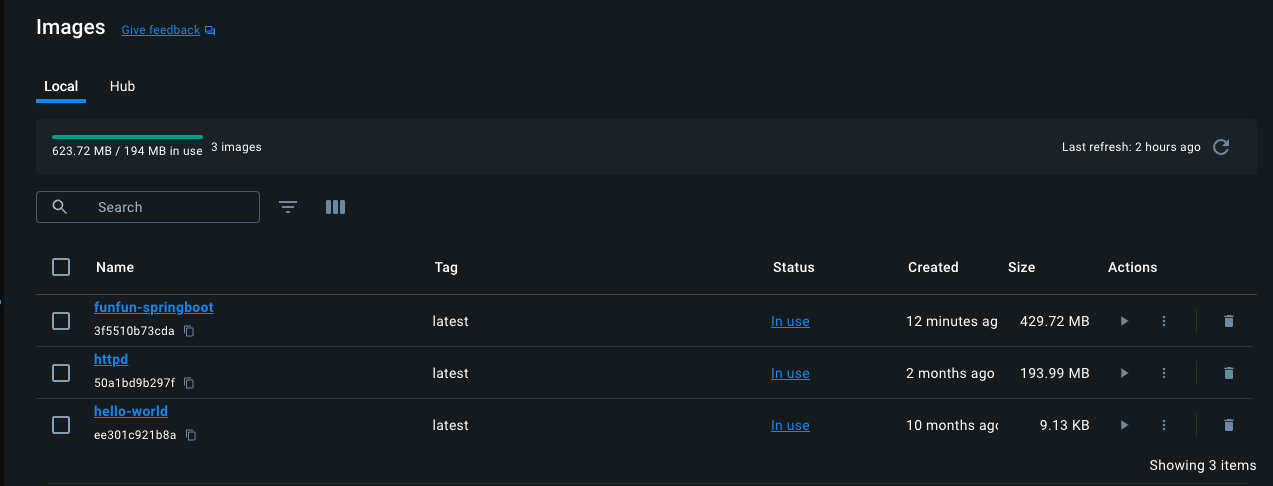Copy the hello-world image ID
Viewport: 1273px width, 486px height.
tap(191, 435)
